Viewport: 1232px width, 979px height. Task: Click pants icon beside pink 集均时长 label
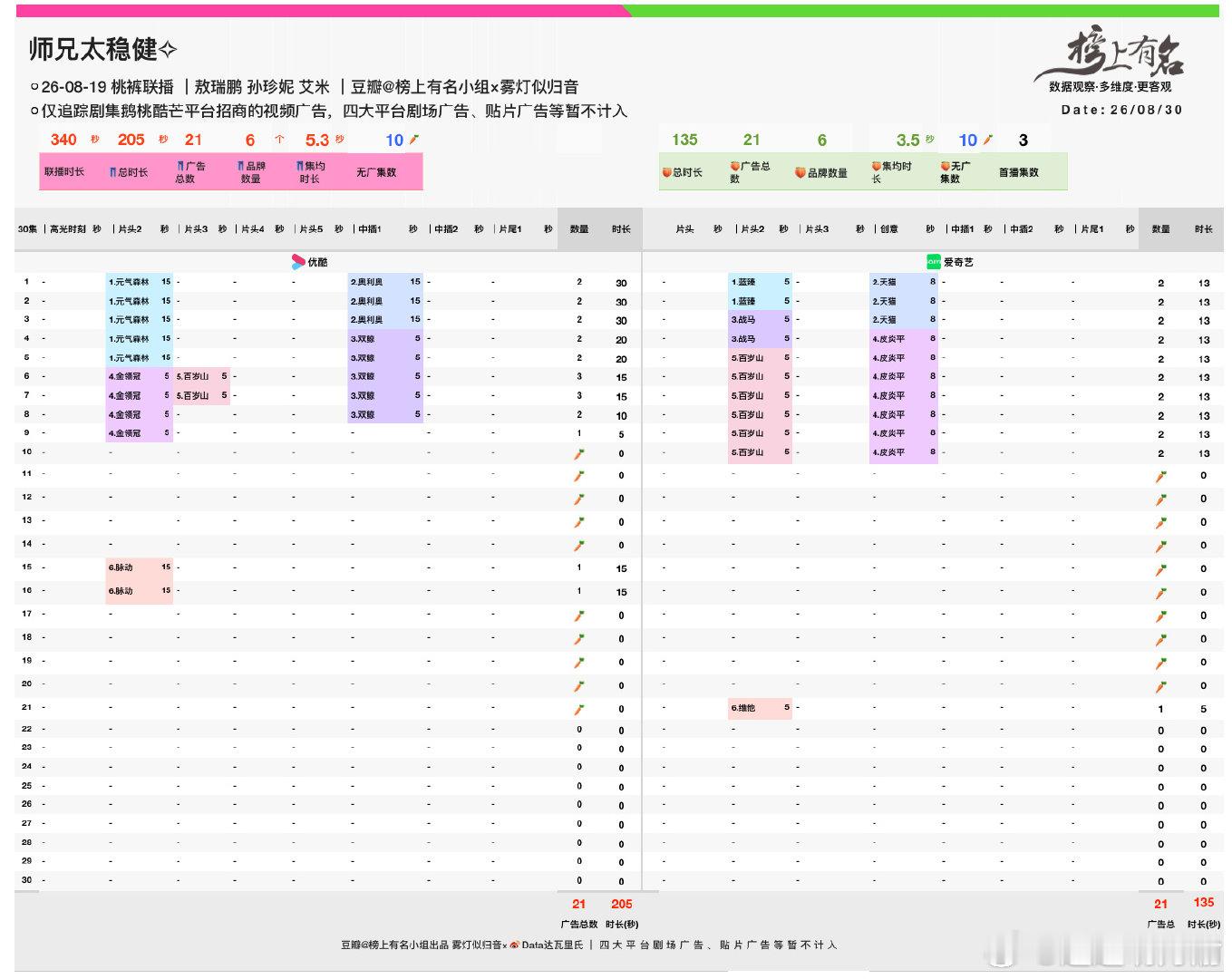(x=299, y=166)
